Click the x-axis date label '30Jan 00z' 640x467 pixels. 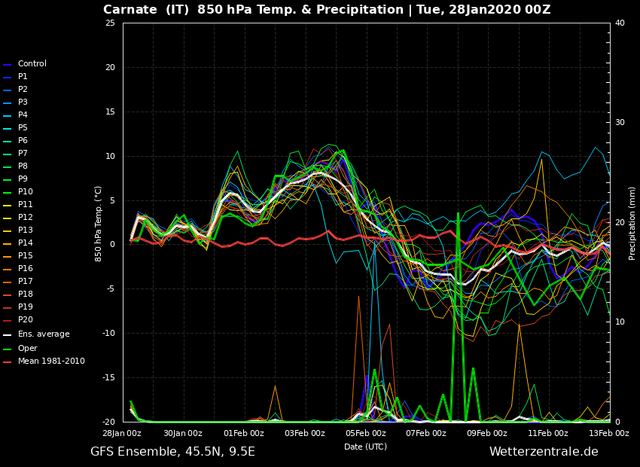[182, 433]
